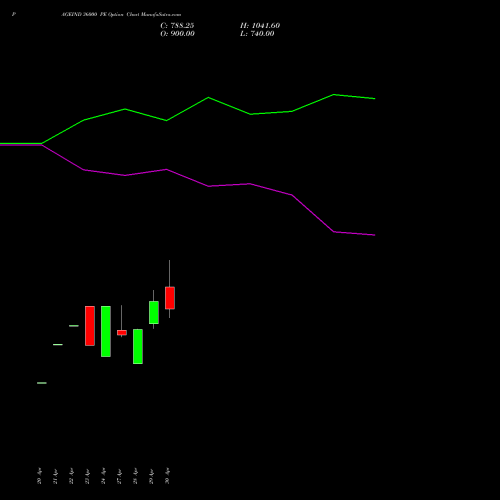The width and height of the screenshot is (500, 500).
Task: Click the chart title mentioning MunafaSutra.com
Action: click(x=121, y=15)
